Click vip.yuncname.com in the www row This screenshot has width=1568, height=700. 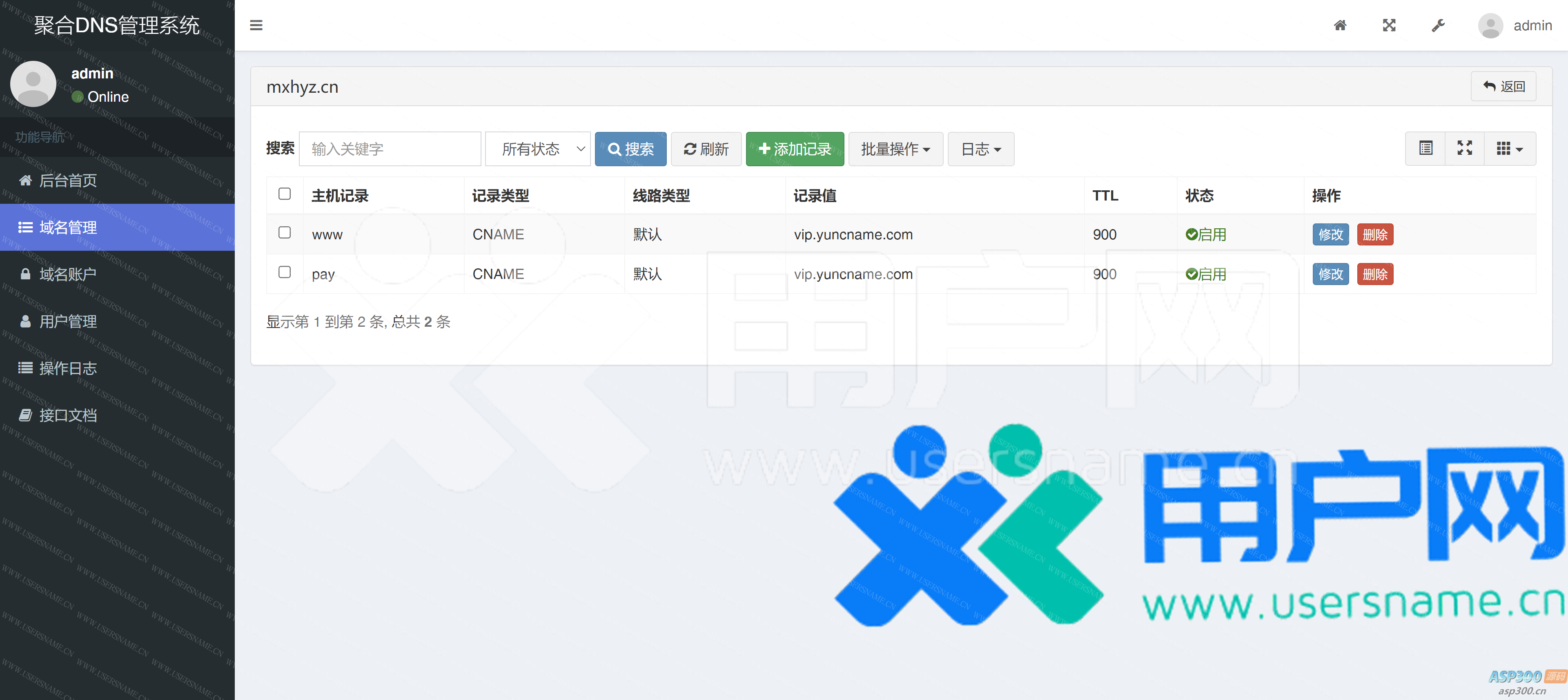pyautogui.click(x=853, y=234)
